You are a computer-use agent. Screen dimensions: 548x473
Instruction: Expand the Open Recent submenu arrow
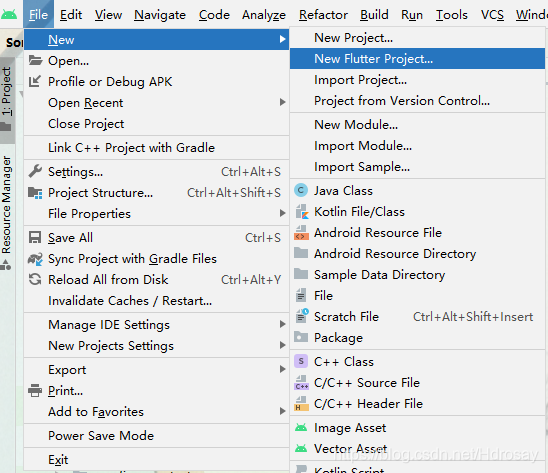[x=282, y=102]
